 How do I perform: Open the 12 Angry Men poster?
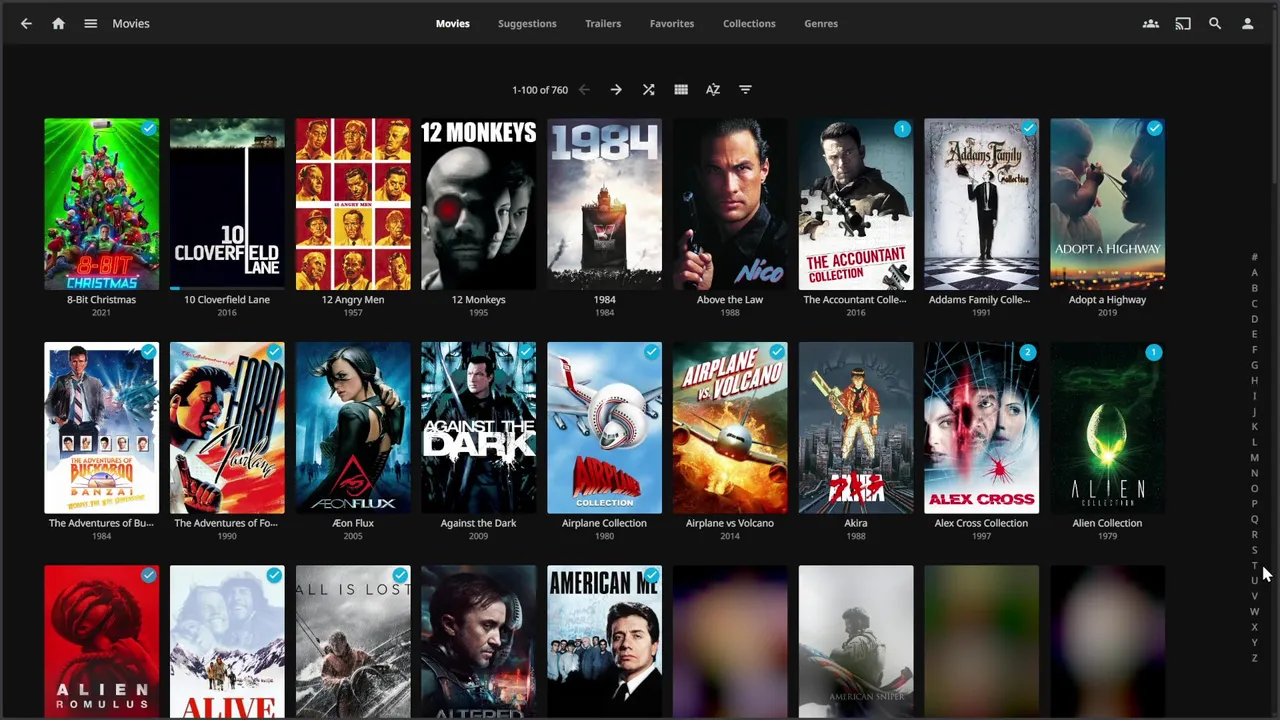click(353, 204)
